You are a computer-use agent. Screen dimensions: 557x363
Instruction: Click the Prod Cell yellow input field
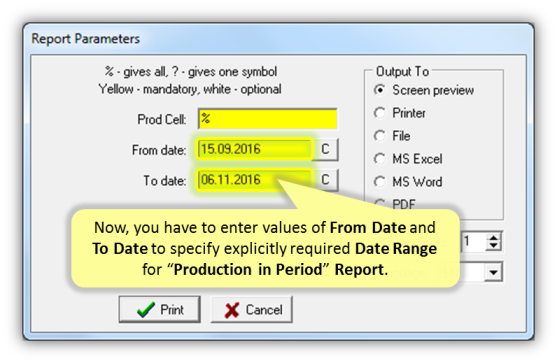click(x=267, y=119)
